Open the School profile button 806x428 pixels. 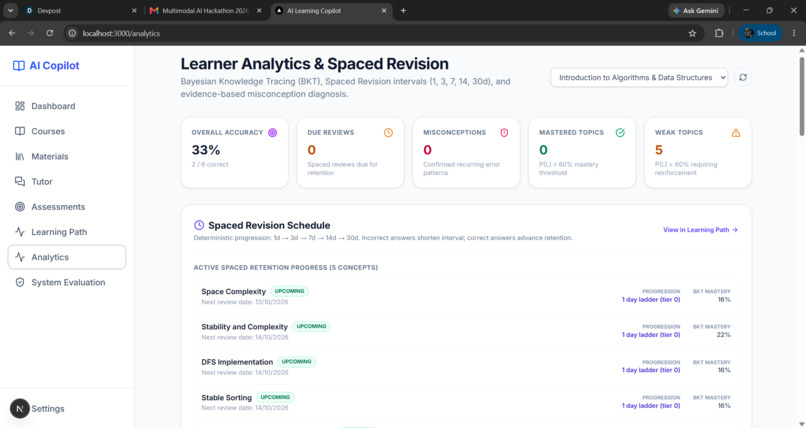(760, 33)
